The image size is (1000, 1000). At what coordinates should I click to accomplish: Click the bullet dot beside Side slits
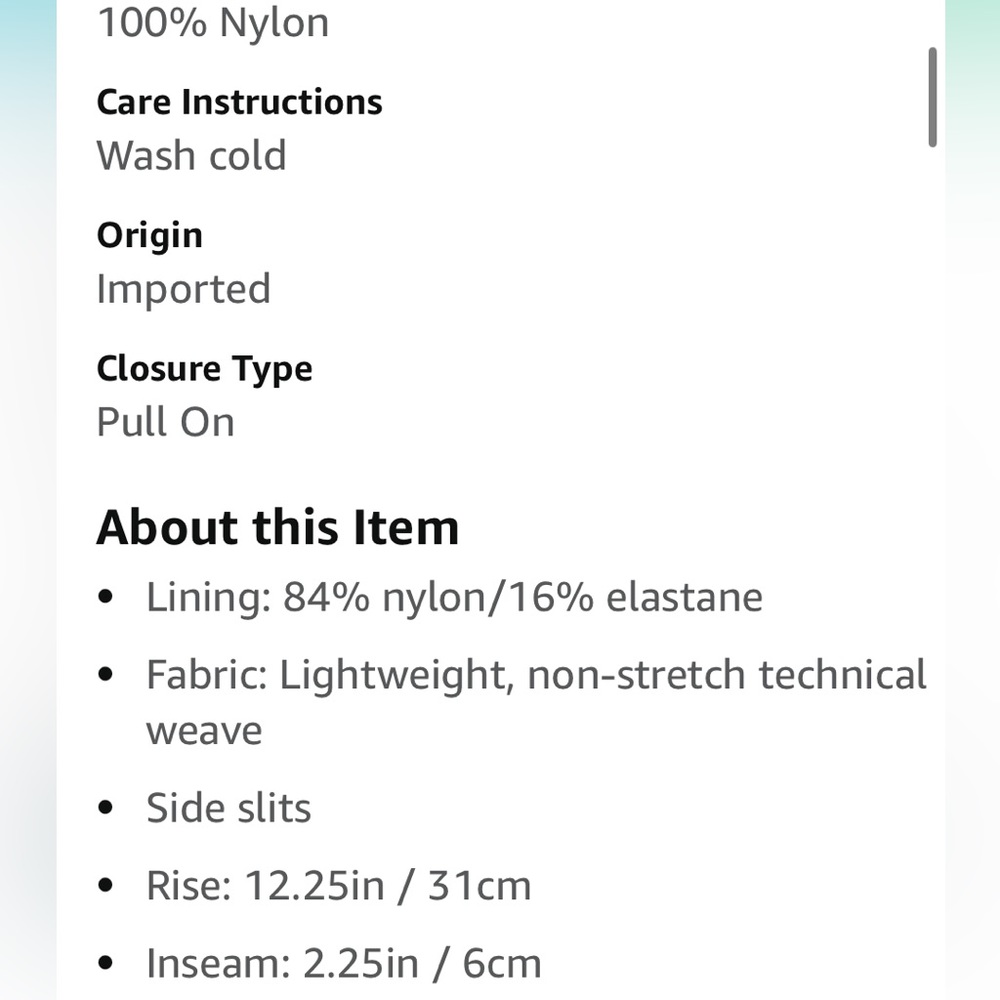coord(106,807)
